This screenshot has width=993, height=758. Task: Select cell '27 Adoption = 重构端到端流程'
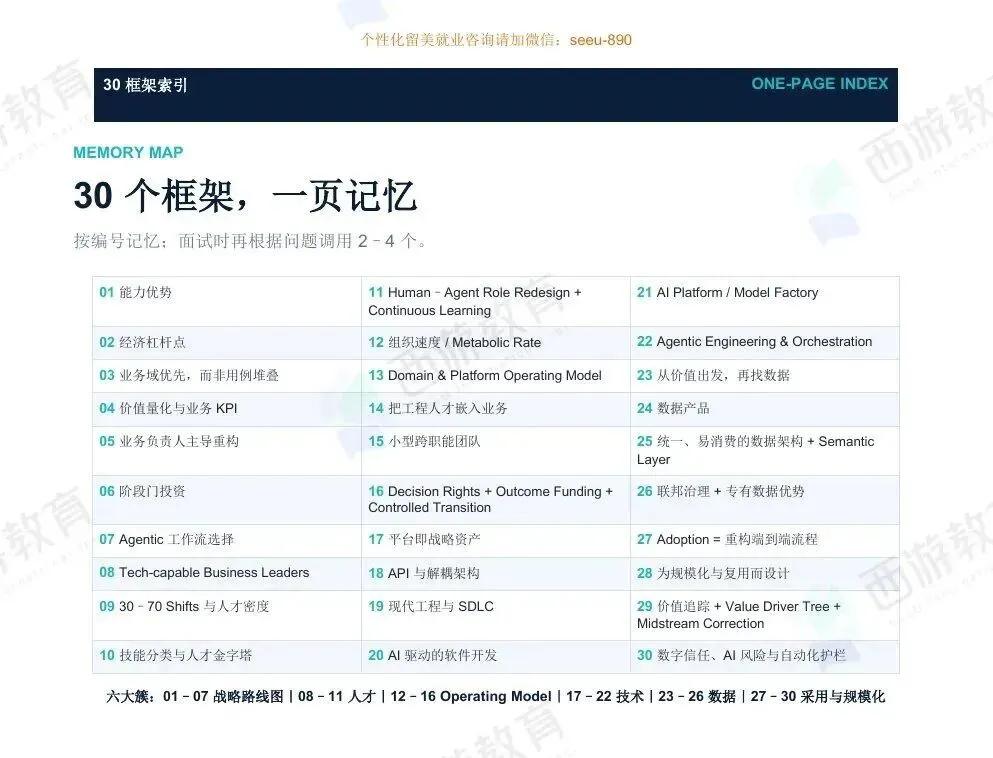pyautogui.click(x=765, y=541)
